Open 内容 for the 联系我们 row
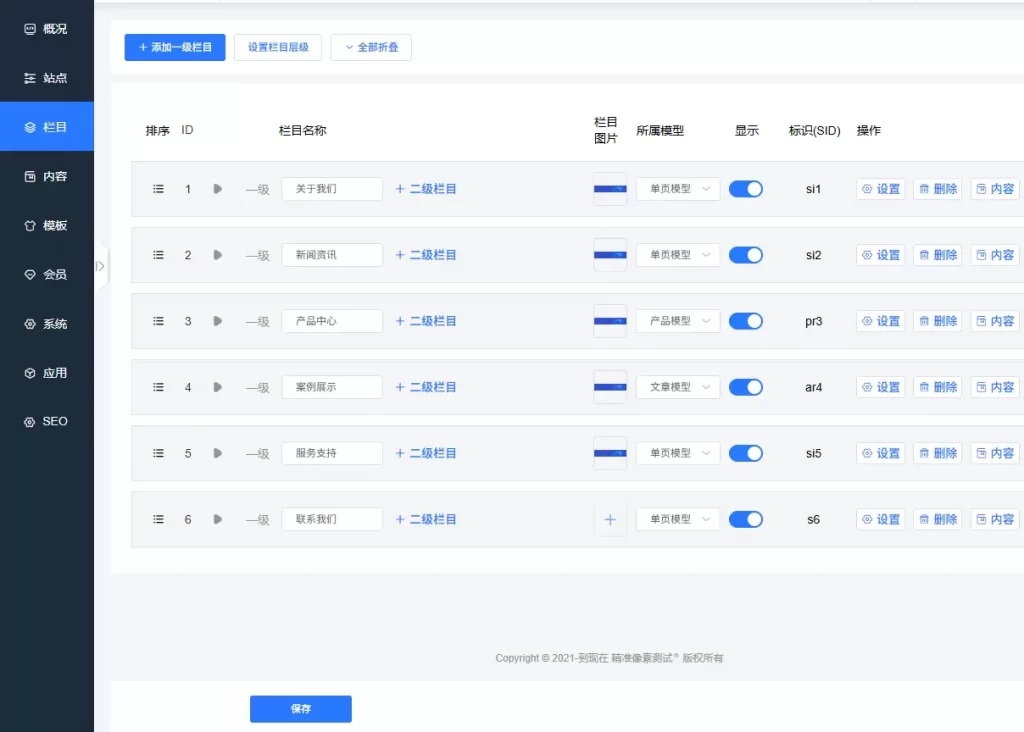1024x732 pixels. 995,519
